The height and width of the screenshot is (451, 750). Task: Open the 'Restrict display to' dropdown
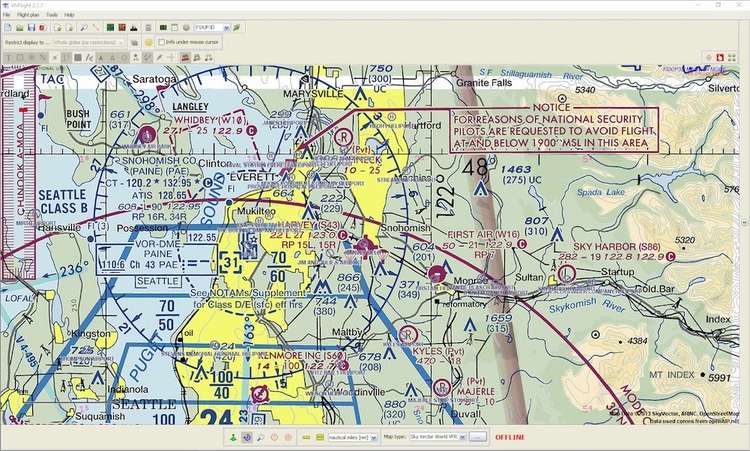point(88,42)
